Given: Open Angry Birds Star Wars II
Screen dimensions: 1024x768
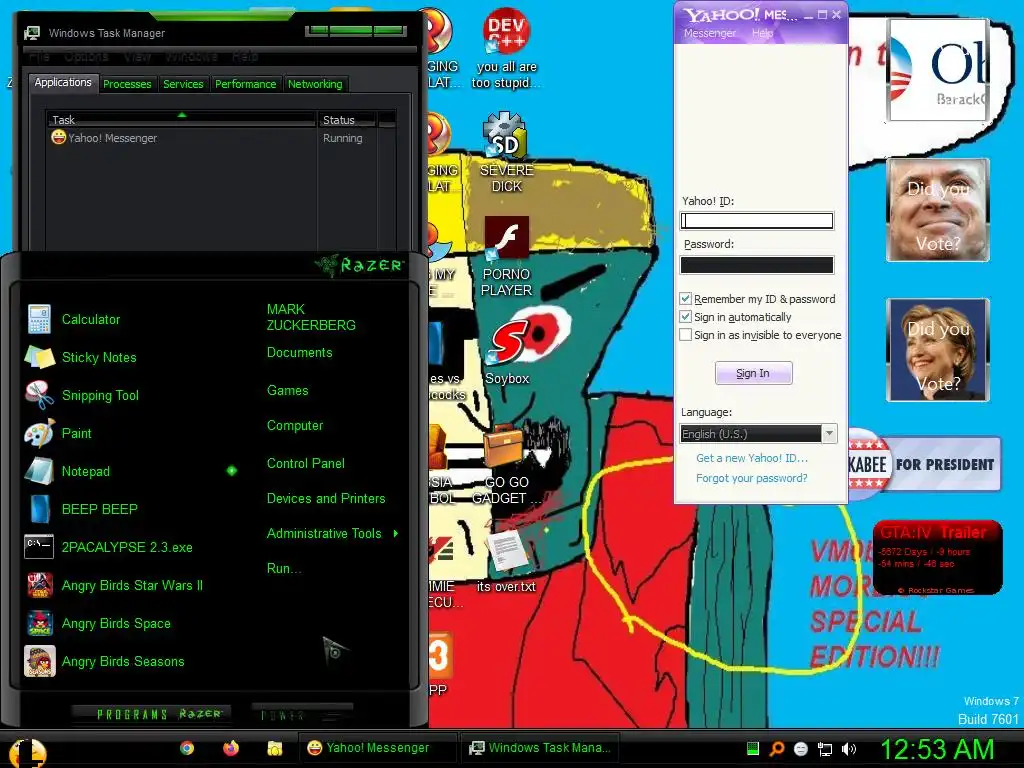Looking at the screenshot, I should click(x=114, y=585).
